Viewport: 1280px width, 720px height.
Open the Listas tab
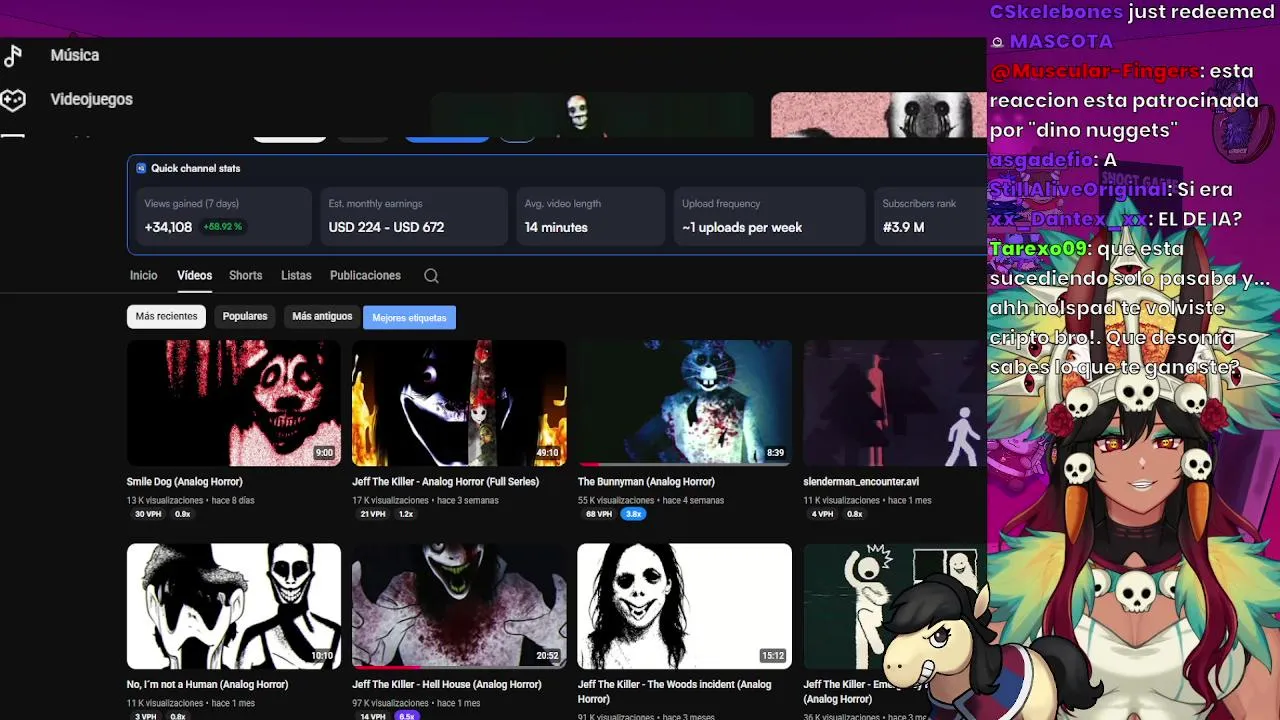click(296, 275)
